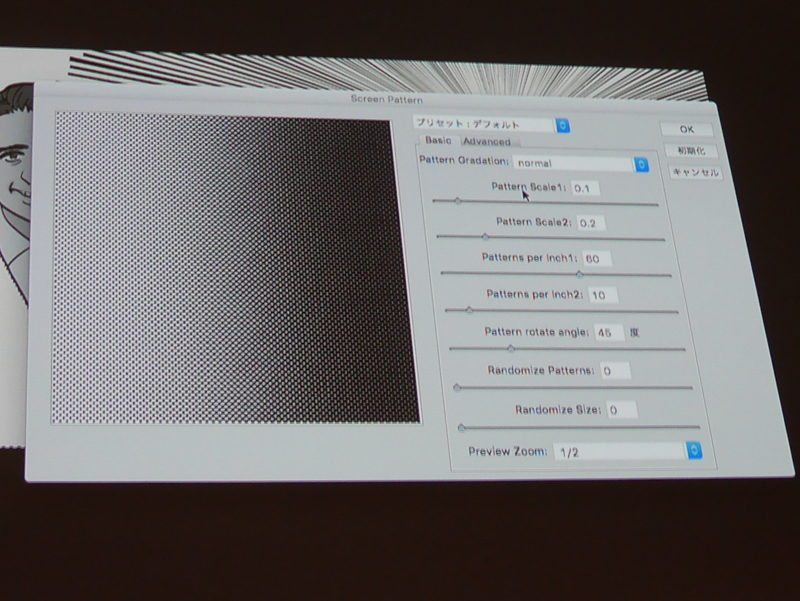The image size is (800, 601).
Task: Click the キャンセル cancel button
Action: coord(695,172)
